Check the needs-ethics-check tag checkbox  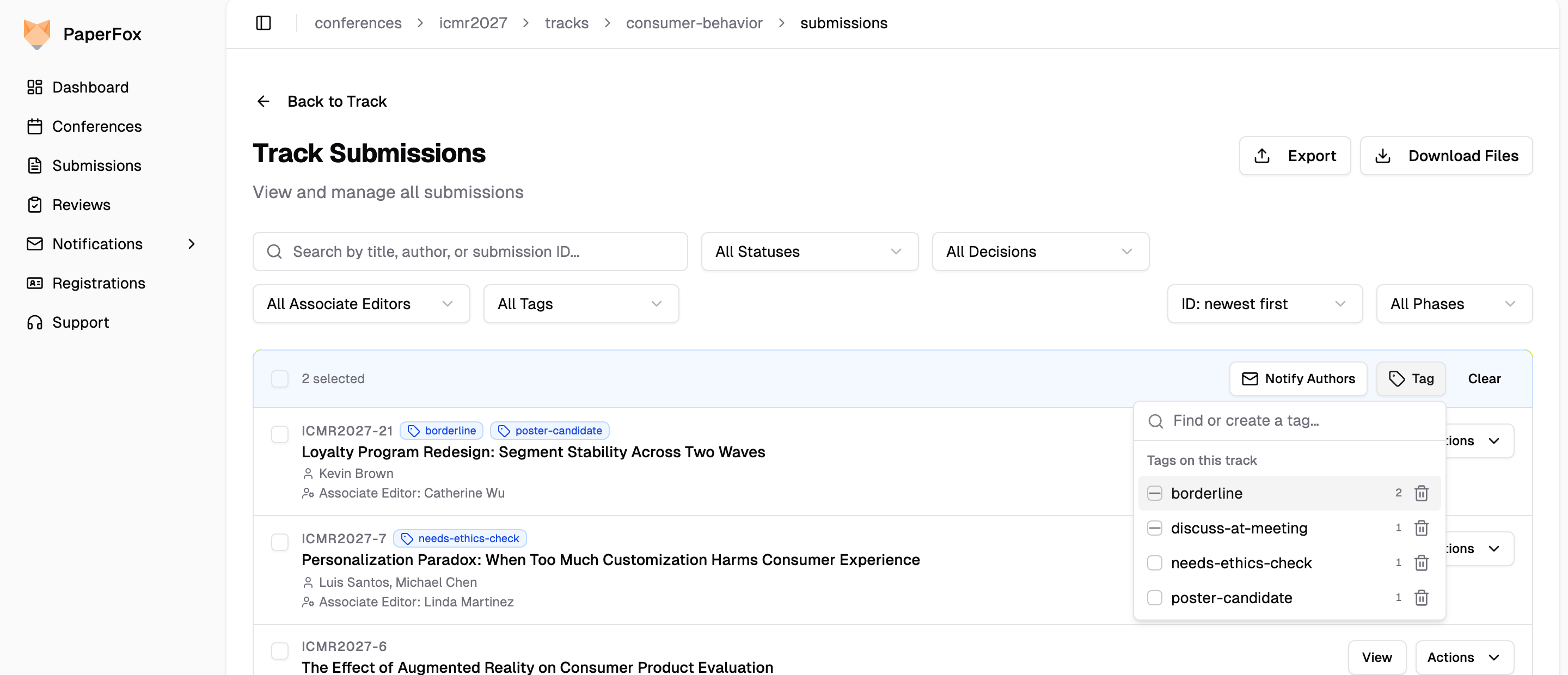1155,563
